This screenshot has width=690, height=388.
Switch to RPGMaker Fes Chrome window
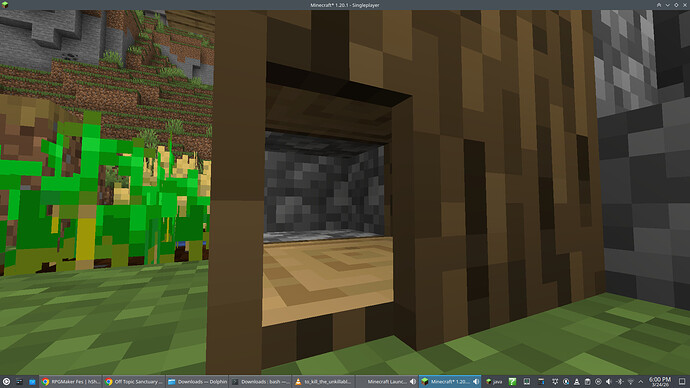(70, 381)
